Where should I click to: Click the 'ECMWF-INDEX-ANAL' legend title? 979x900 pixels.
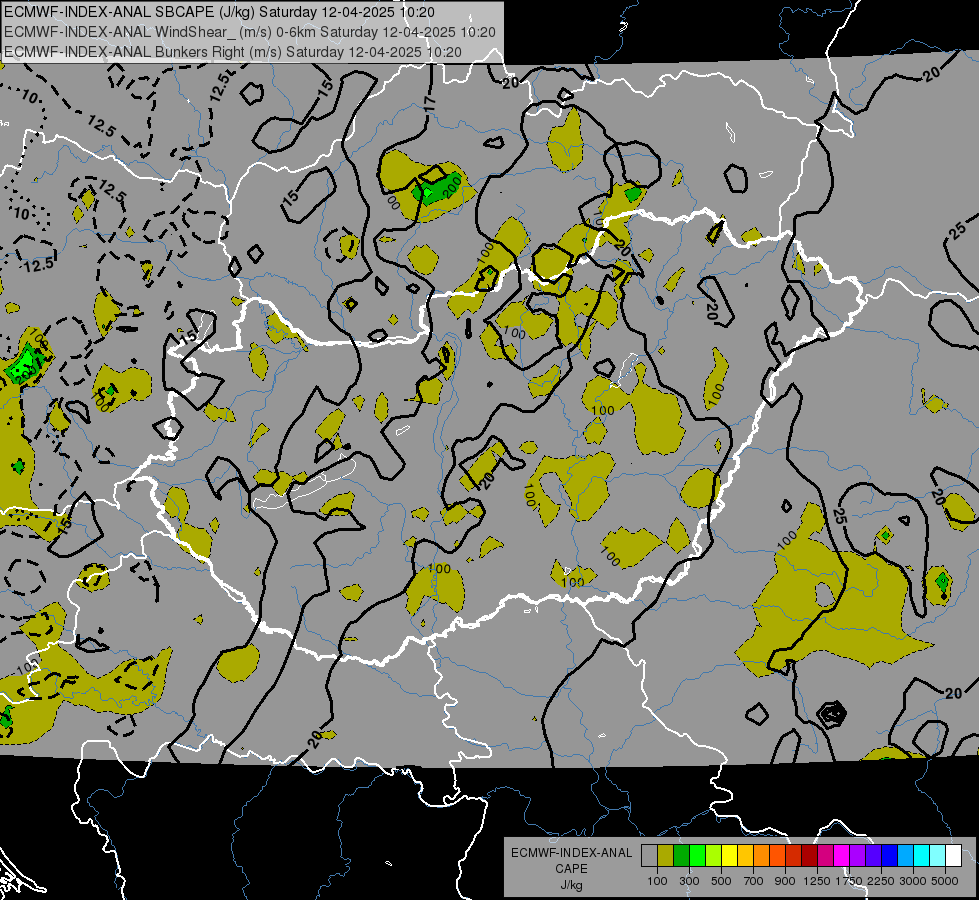coord(571,853)
